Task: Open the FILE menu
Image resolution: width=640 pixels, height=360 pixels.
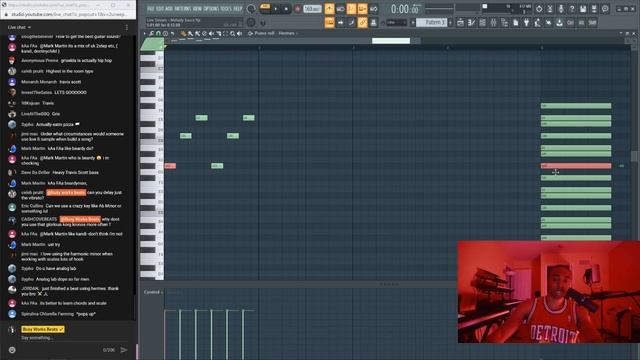Action: pyautogui.click(x=151, y=9)
